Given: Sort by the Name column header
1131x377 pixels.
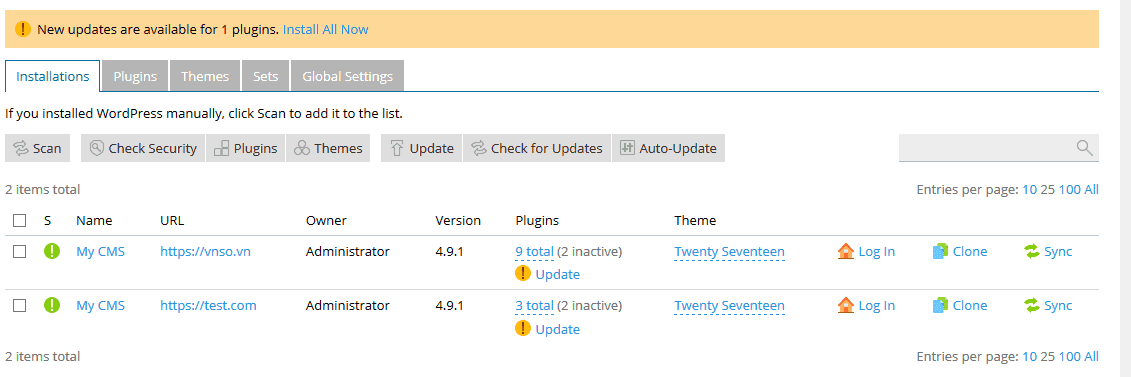Looking at the screenshot, I should (94, 221).
